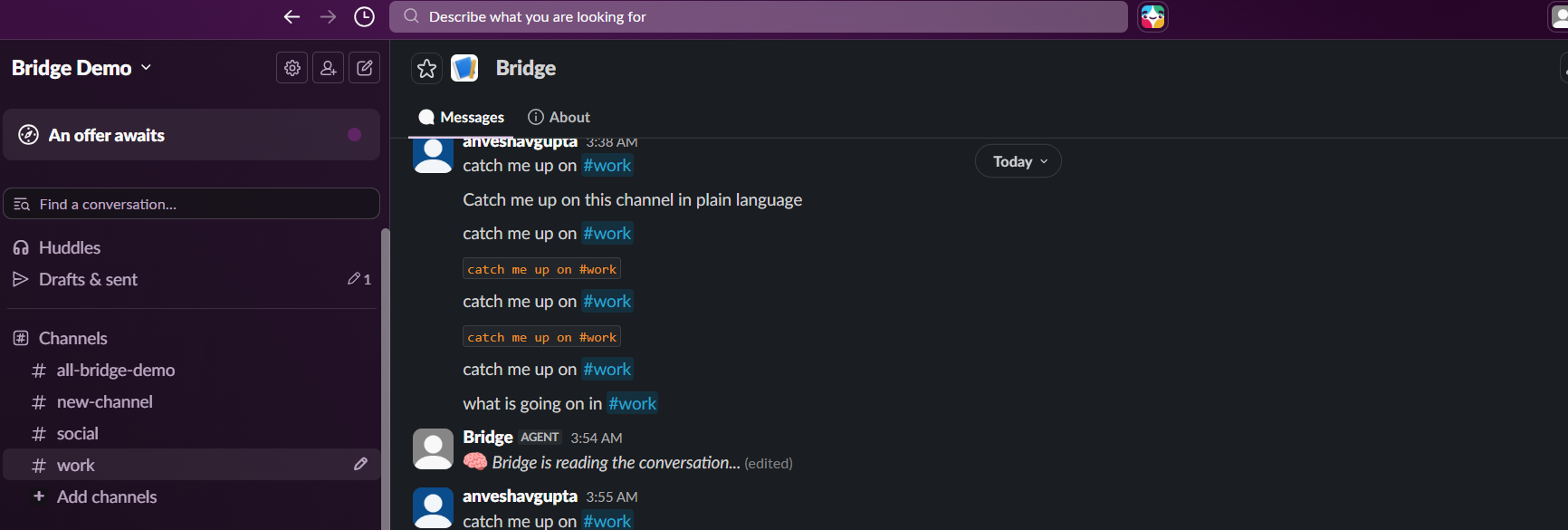The width and height of the screenshot is (1568, 530).
Task: Click the plus icon beside Add channels
Action: 38,496
